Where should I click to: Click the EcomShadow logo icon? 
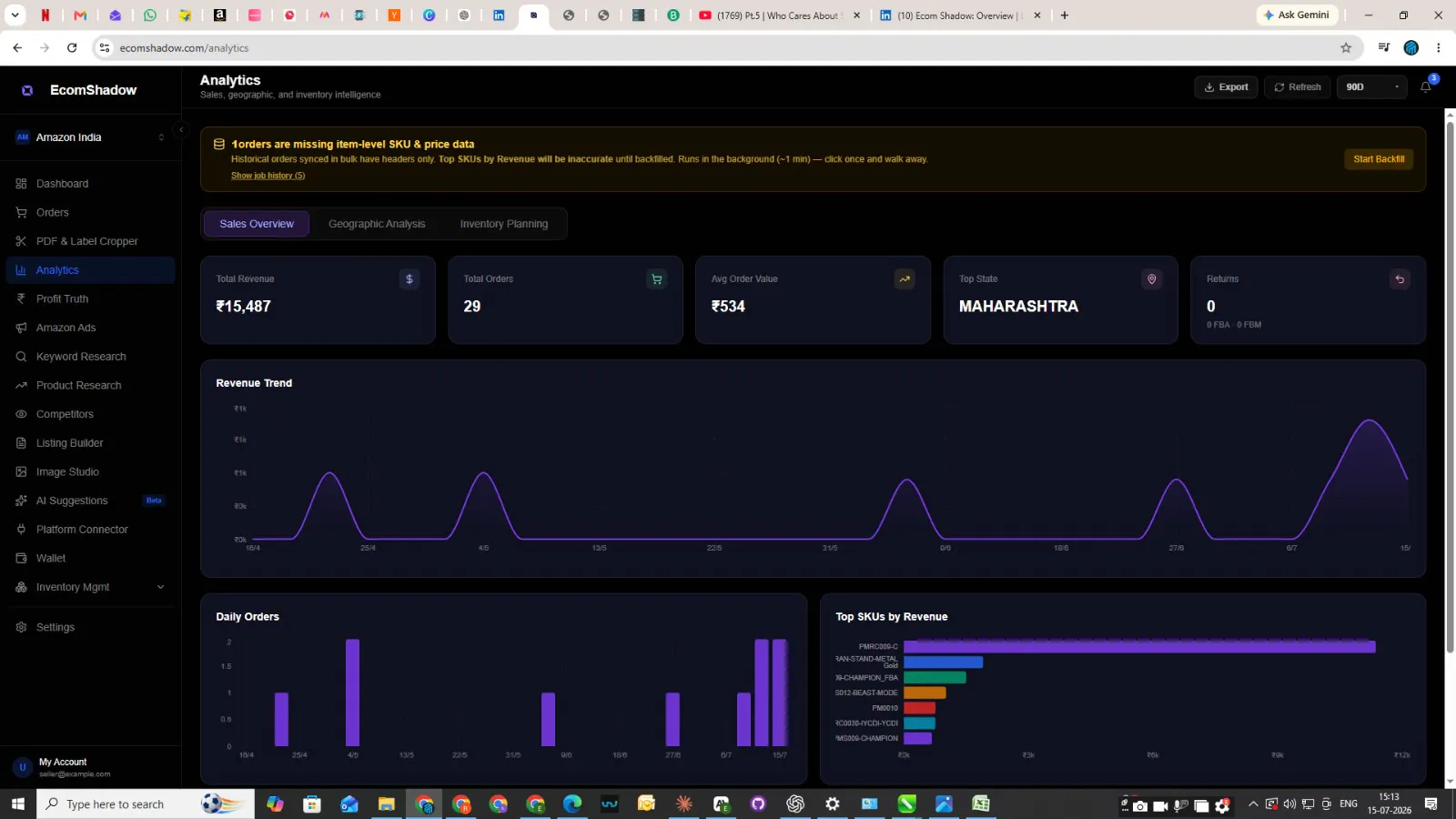pos(27,90)
